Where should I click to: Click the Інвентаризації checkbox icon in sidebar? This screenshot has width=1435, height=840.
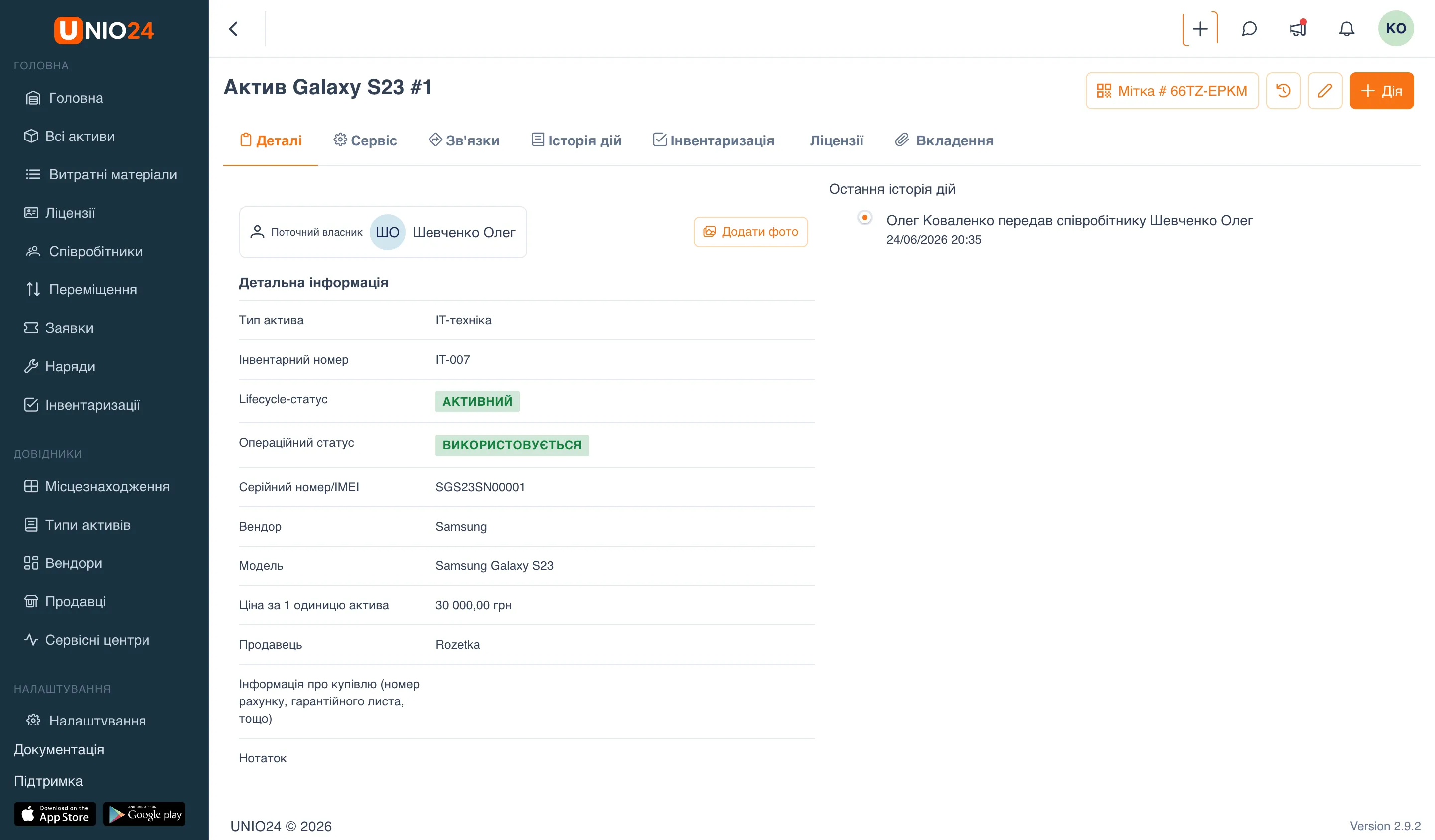click(31, 405)
